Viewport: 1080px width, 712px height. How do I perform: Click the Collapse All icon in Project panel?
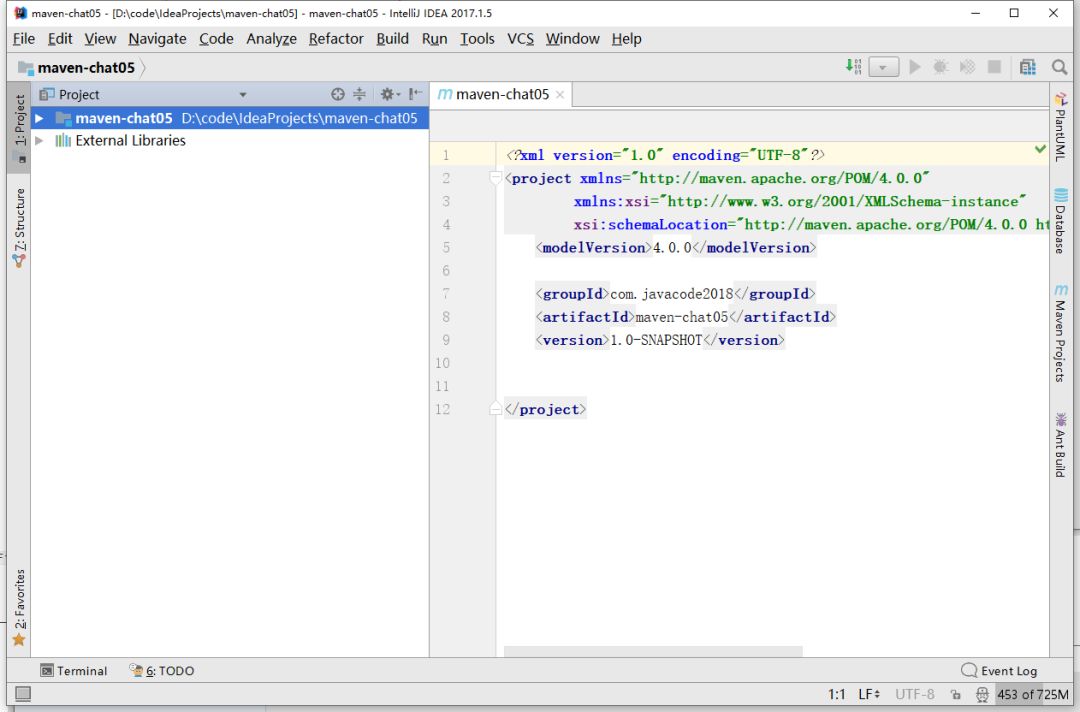pyautogui.click(x=359, y=94)
